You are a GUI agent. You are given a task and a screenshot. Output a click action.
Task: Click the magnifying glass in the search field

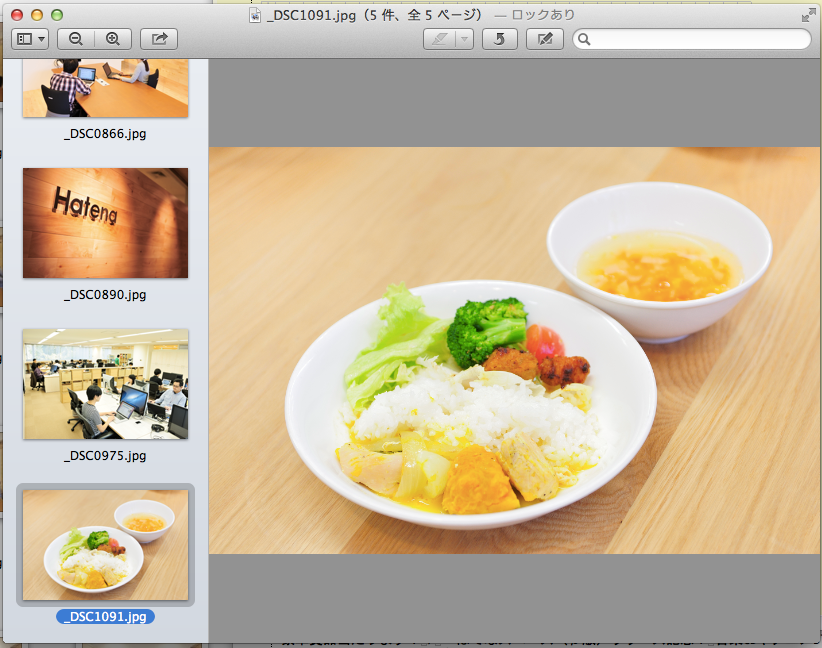(x=582, y=39)
